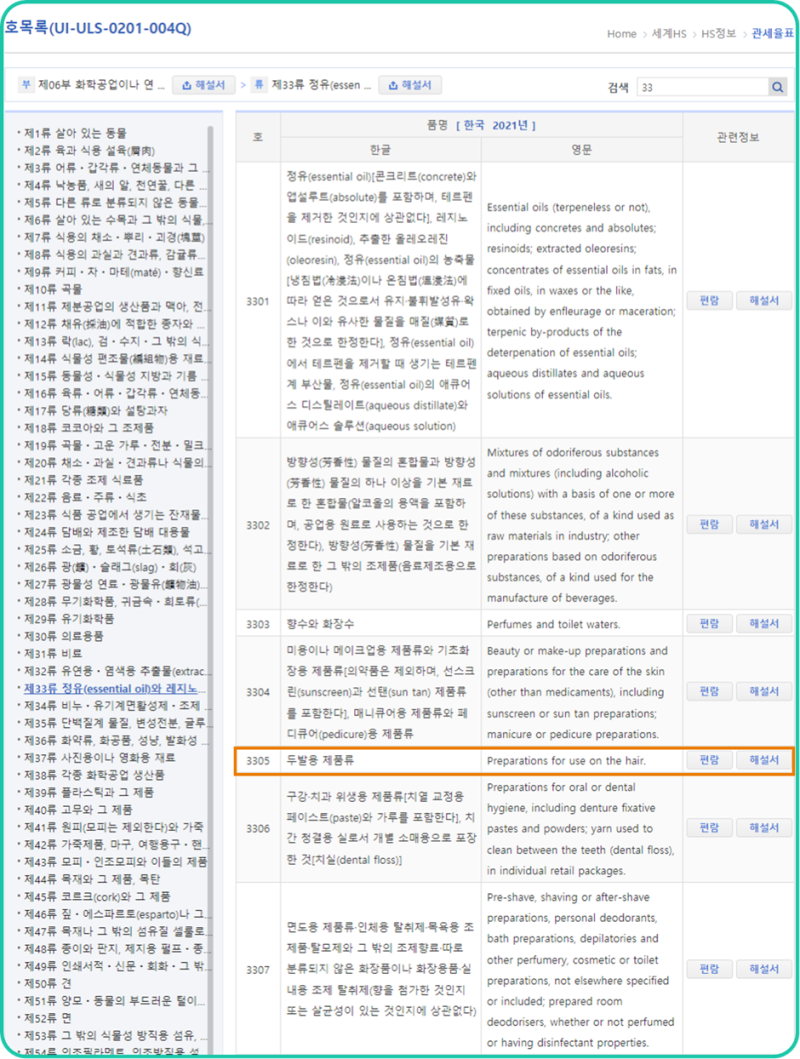Click the 한글 column header

click(381, 150)
